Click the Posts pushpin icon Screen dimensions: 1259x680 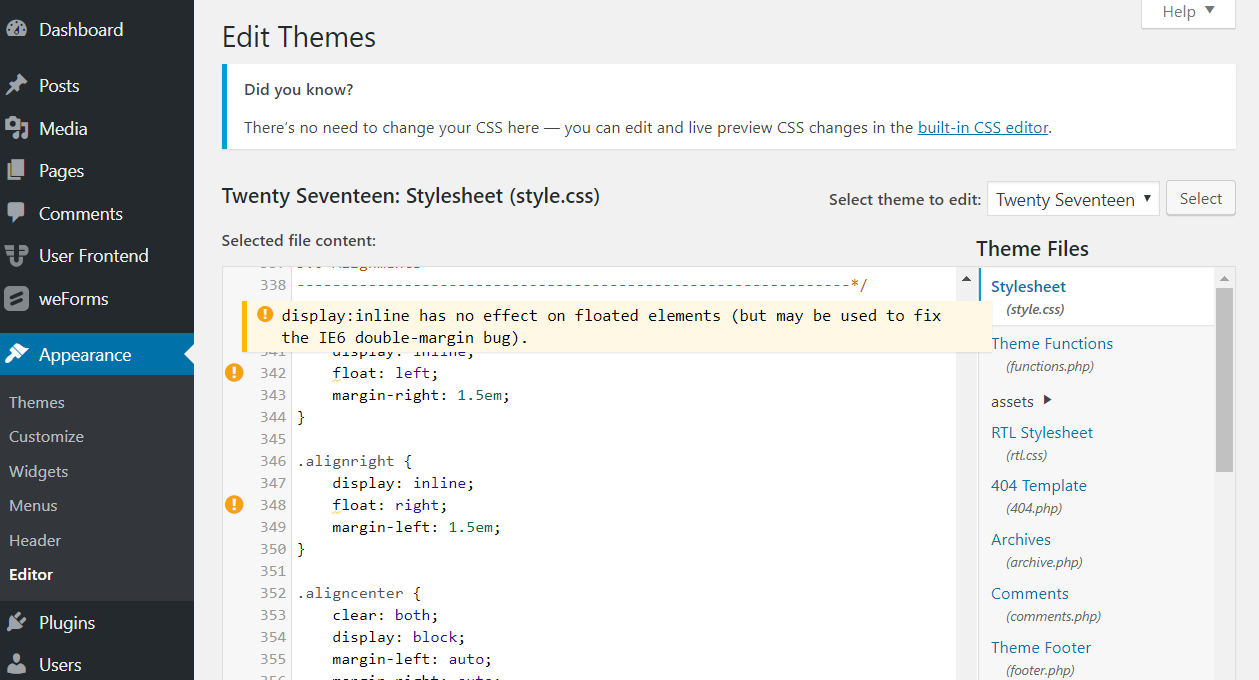tap(16, 86)
